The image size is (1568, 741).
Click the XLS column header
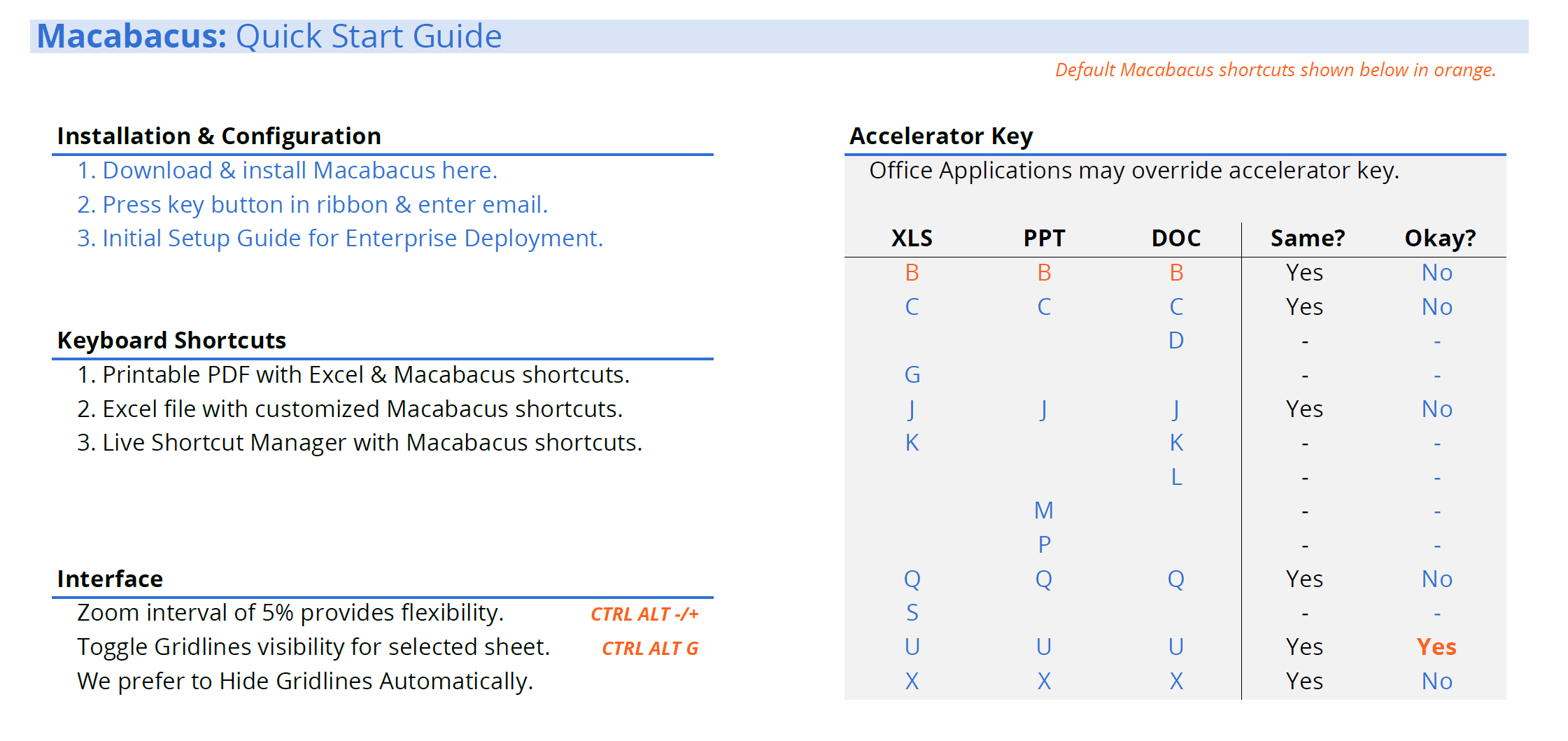click(912, 239)
